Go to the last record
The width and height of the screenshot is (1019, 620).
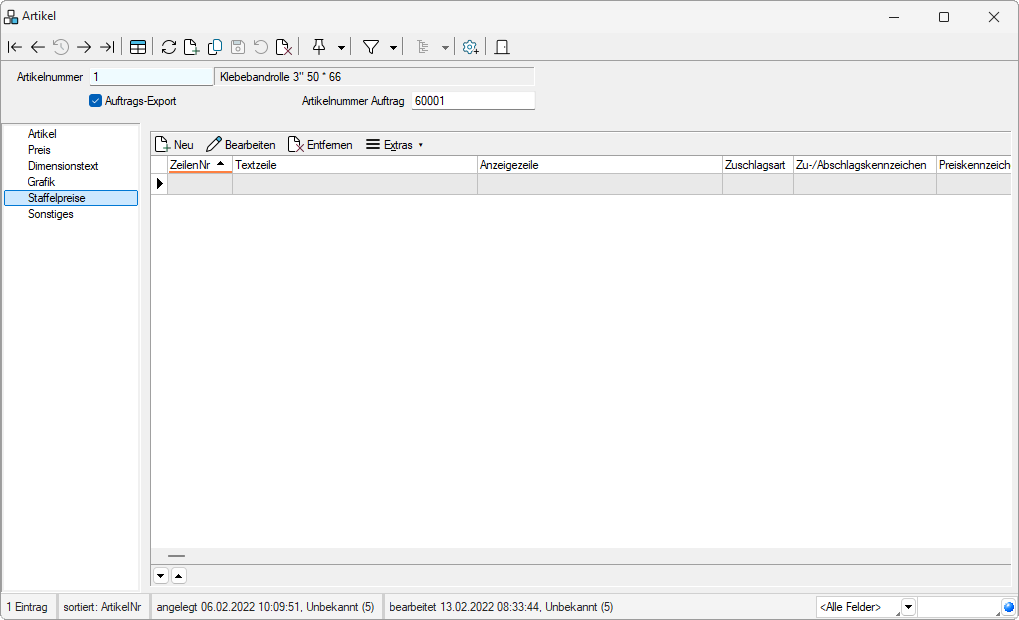pos(107,47)
